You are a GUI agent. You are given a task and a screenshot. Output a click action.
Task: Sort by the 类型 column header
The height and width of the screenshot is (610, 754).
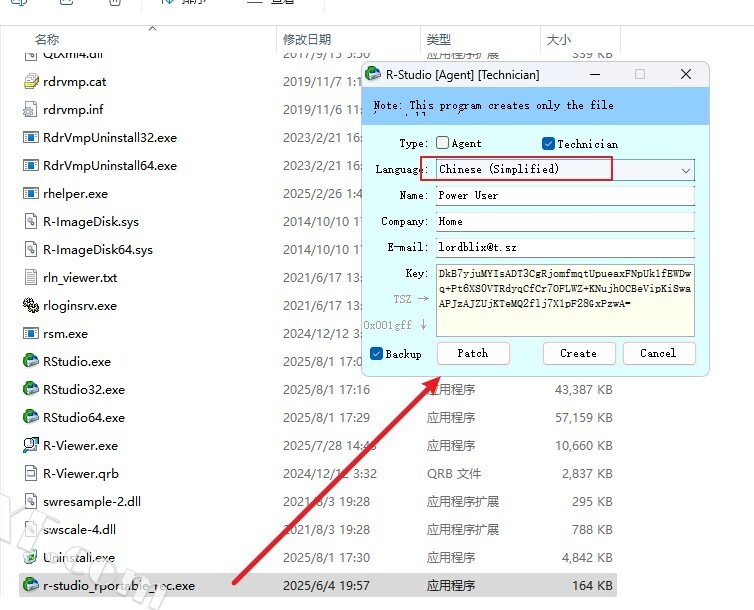click(439, 39)
